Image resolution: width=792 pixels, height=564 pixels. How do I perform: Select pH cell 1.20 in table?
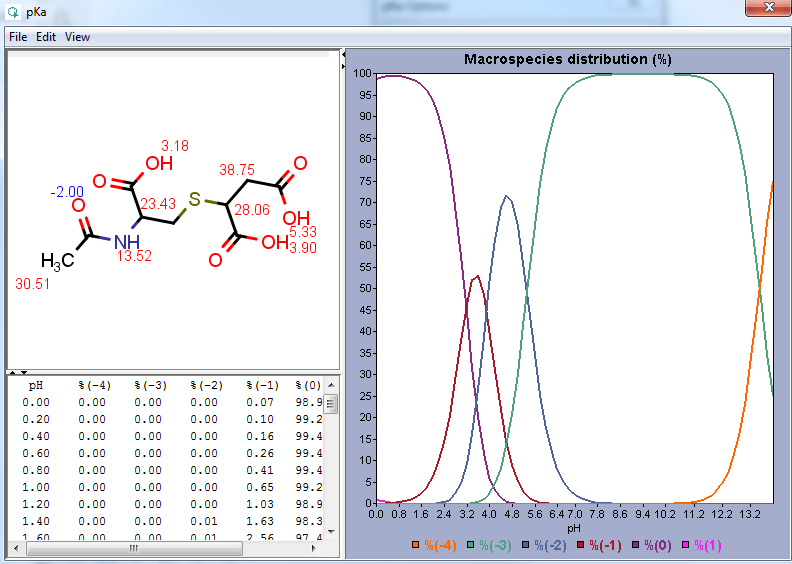[x=36, y=504]
